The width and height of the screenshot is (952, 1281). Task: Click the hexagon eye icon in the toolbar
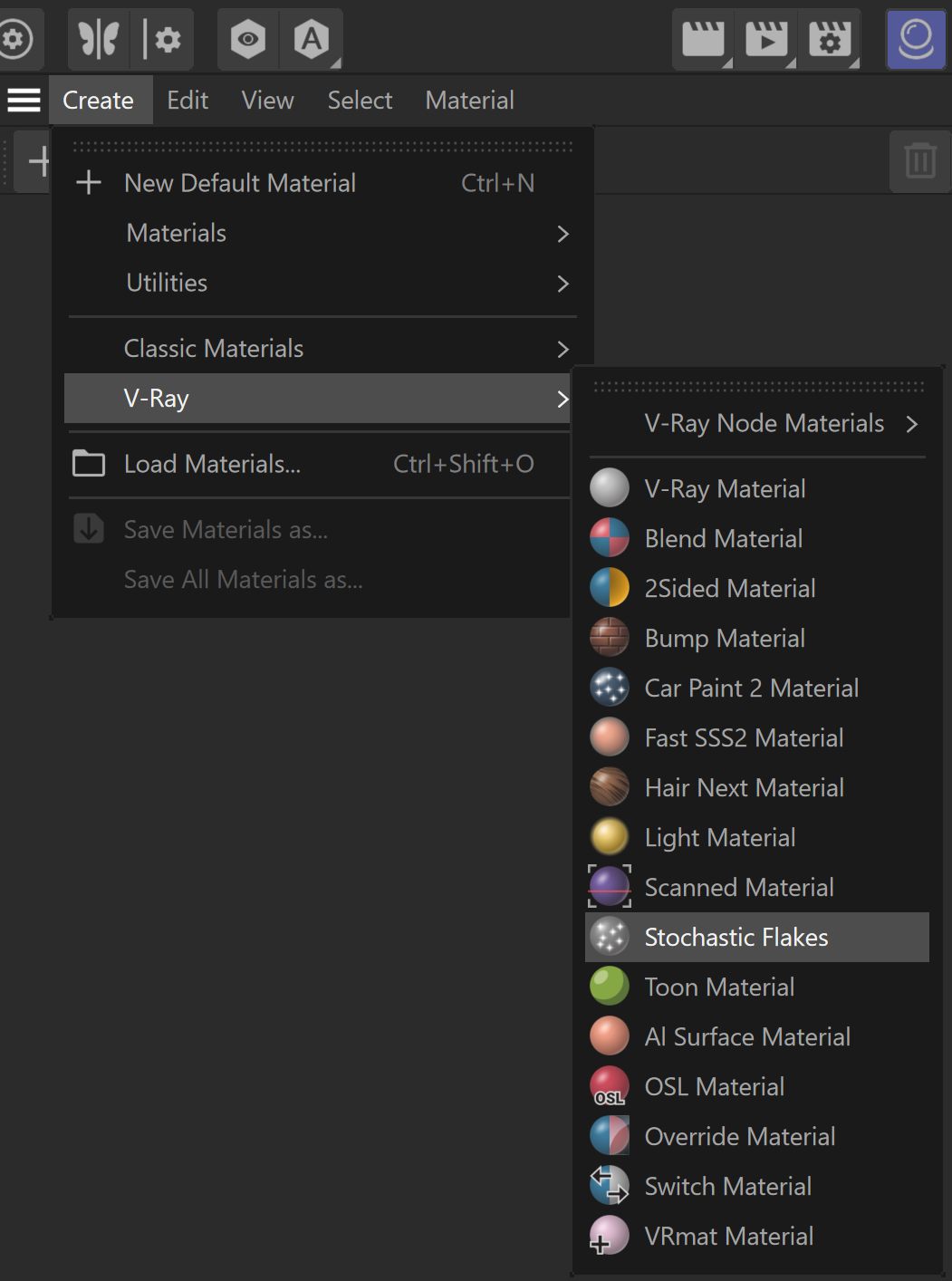pos(247,40)
